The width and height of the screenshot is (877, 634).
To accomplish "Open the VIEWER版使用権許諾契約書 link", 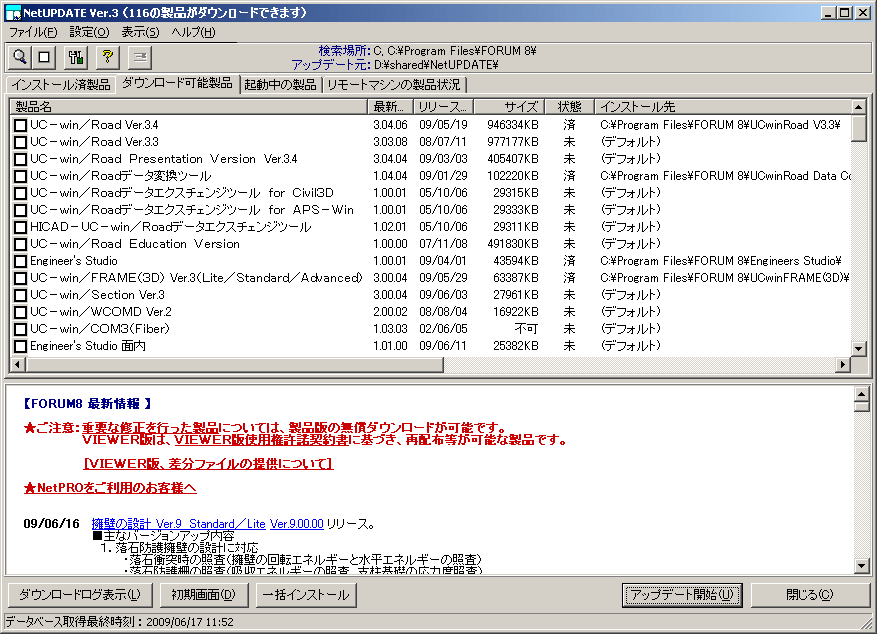I will 262,440.
